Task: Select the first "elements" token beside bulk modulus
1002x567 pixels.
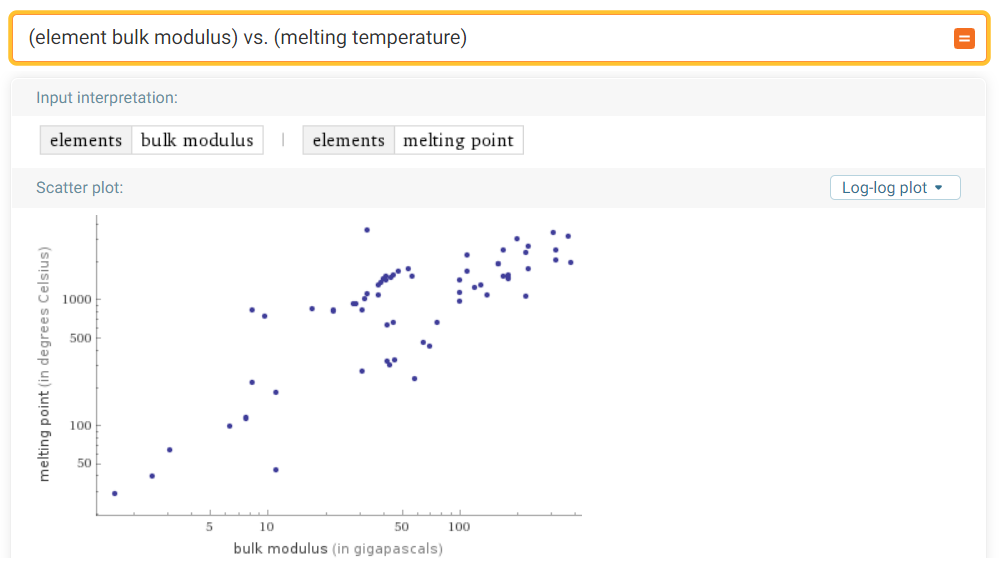Action: pos(86,140)
